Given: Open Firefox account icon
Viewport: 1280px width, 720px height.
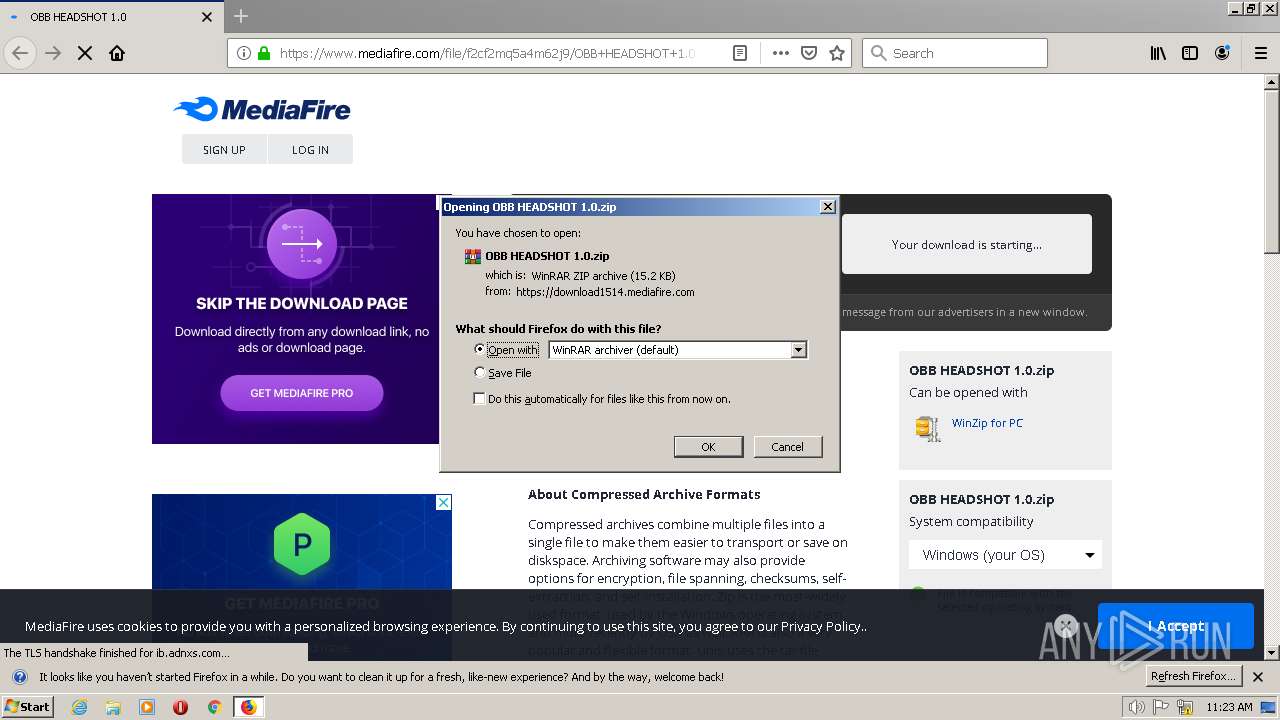Looking at the screenshot, I should (x=1222, y=53).
